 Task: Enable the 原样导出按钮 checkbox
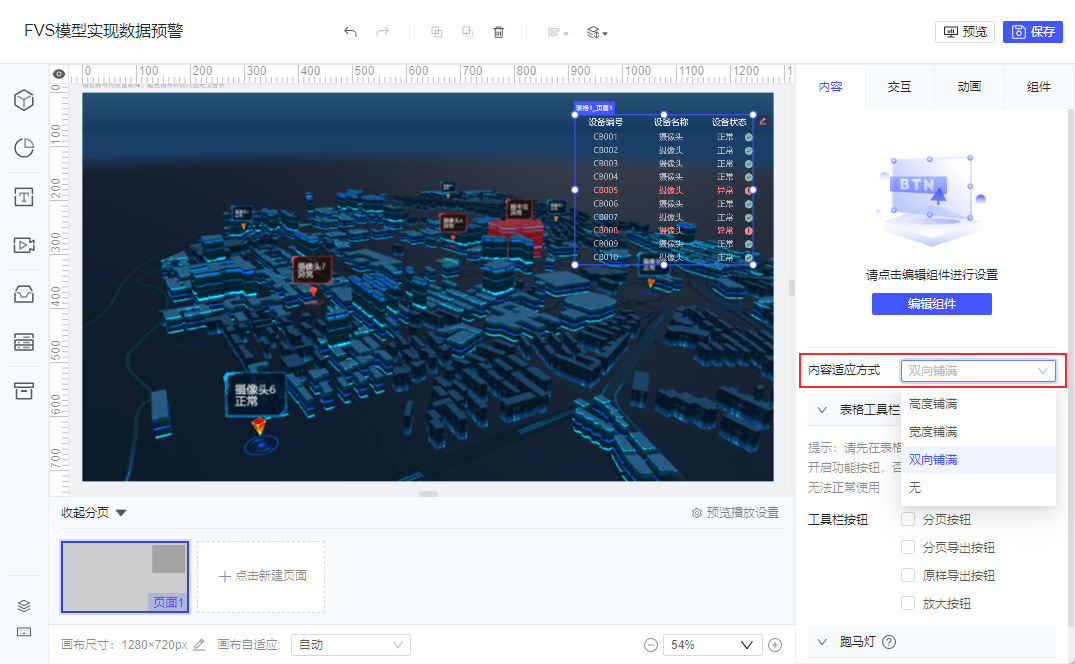908,576
